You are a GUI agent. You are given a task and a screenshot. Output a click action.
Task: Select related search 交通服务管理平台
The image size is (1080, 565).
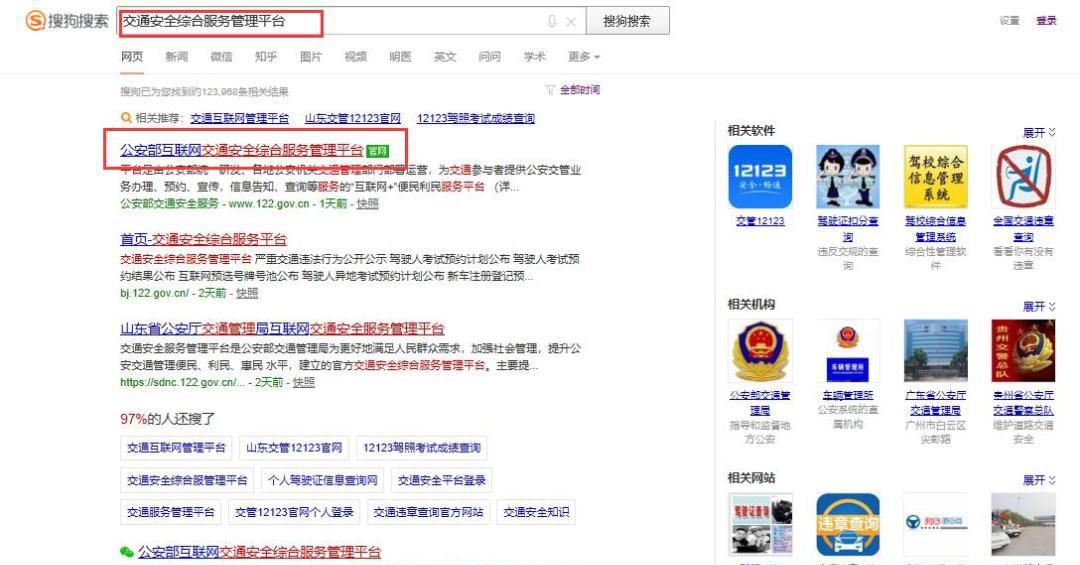tap(171, 512)
